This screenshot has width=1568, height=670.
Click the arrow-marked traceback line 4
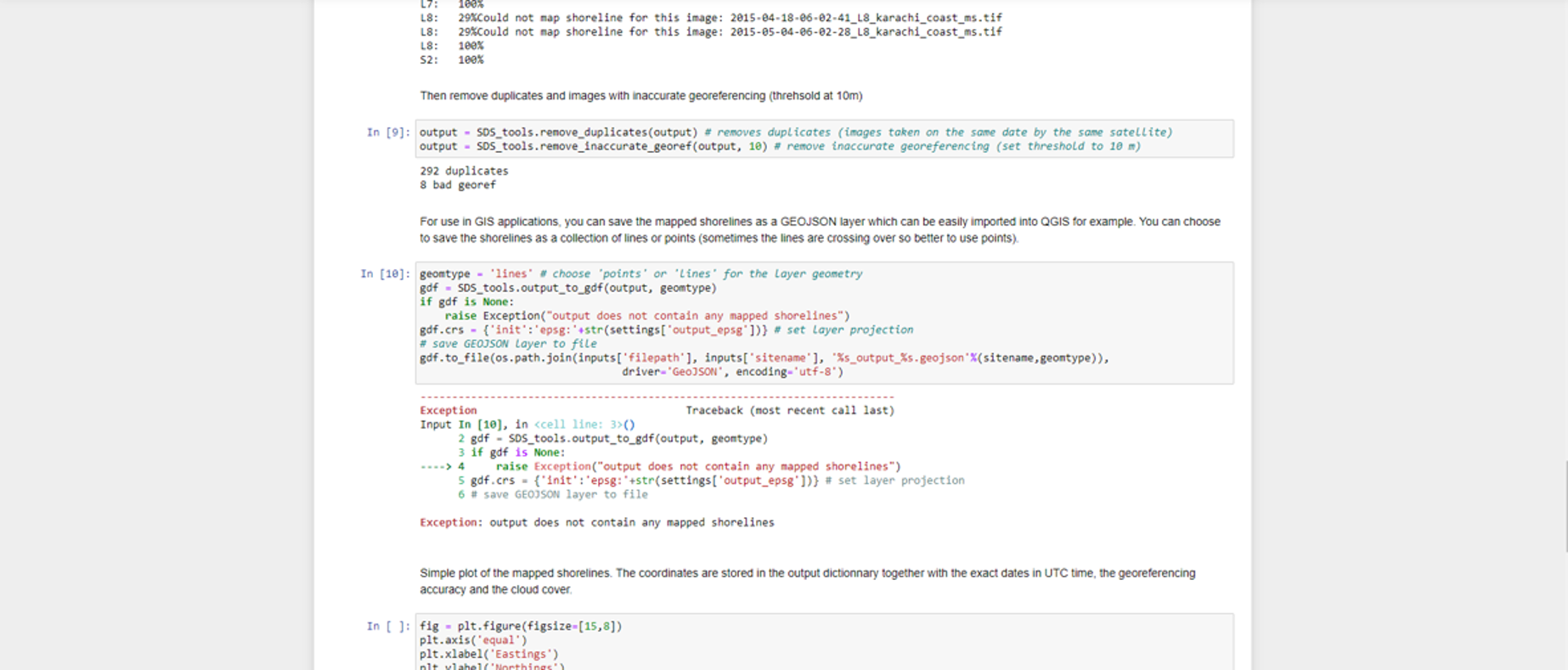tap(660, 466)
